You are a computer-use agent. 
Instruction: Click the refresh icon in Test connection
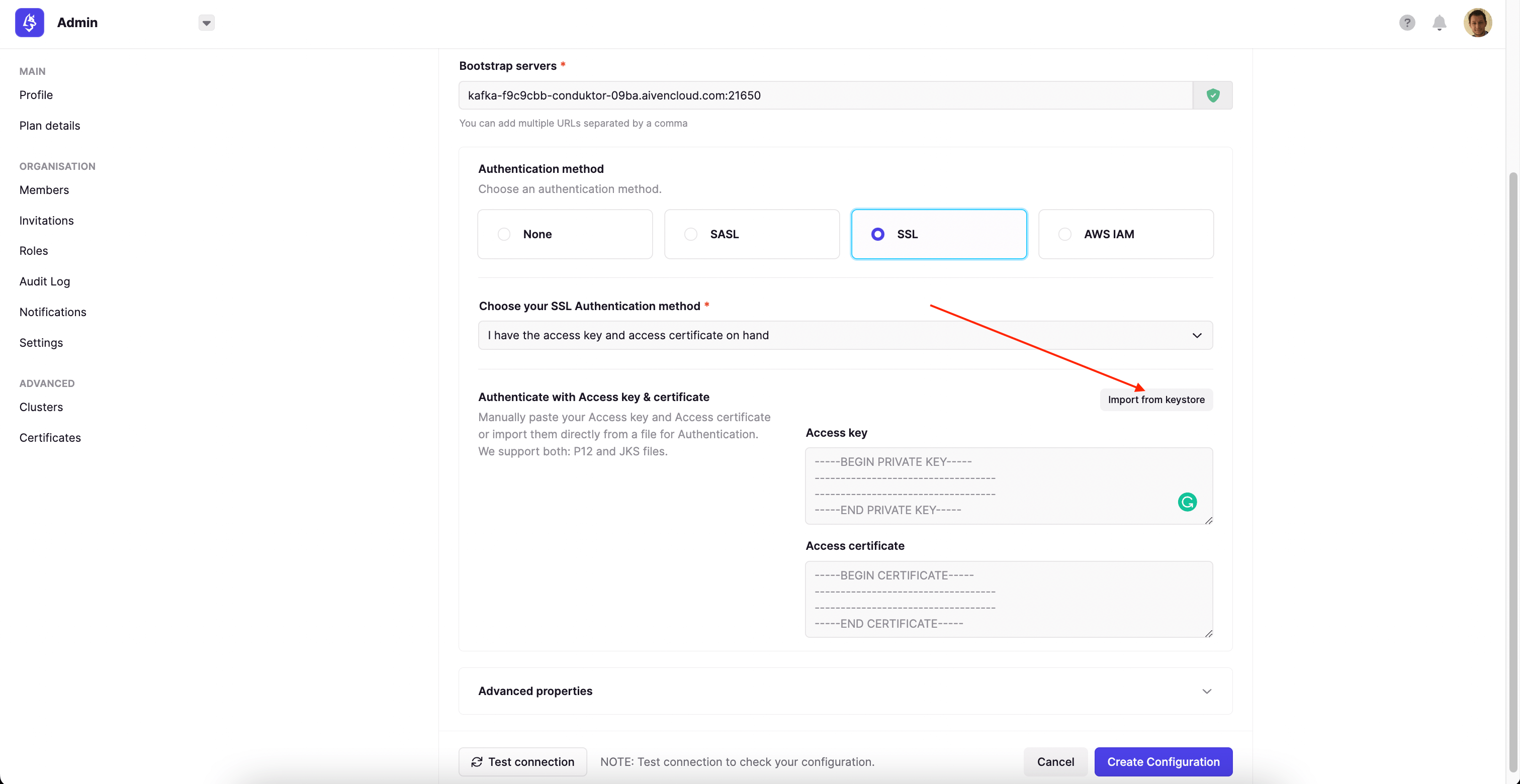[477, 761]
